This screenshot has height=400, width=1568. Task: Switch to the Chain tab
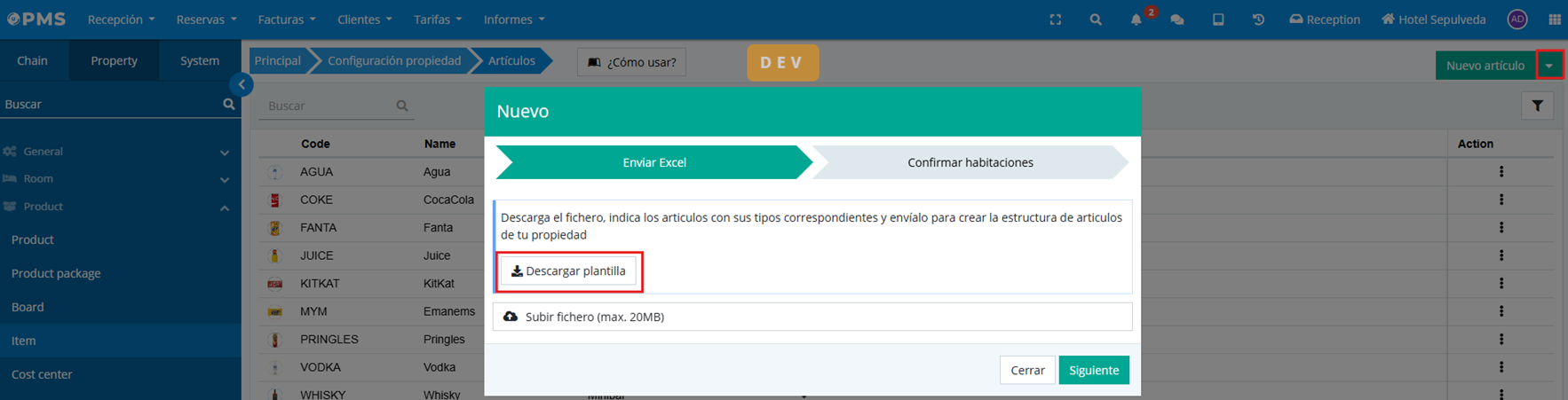(x=33, y=61)
